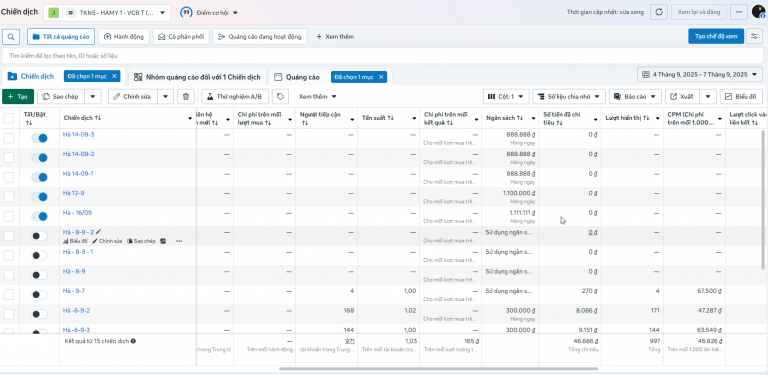Click the green Tạo button
This screenshot has width=768, height=375.
pos(18,96)
